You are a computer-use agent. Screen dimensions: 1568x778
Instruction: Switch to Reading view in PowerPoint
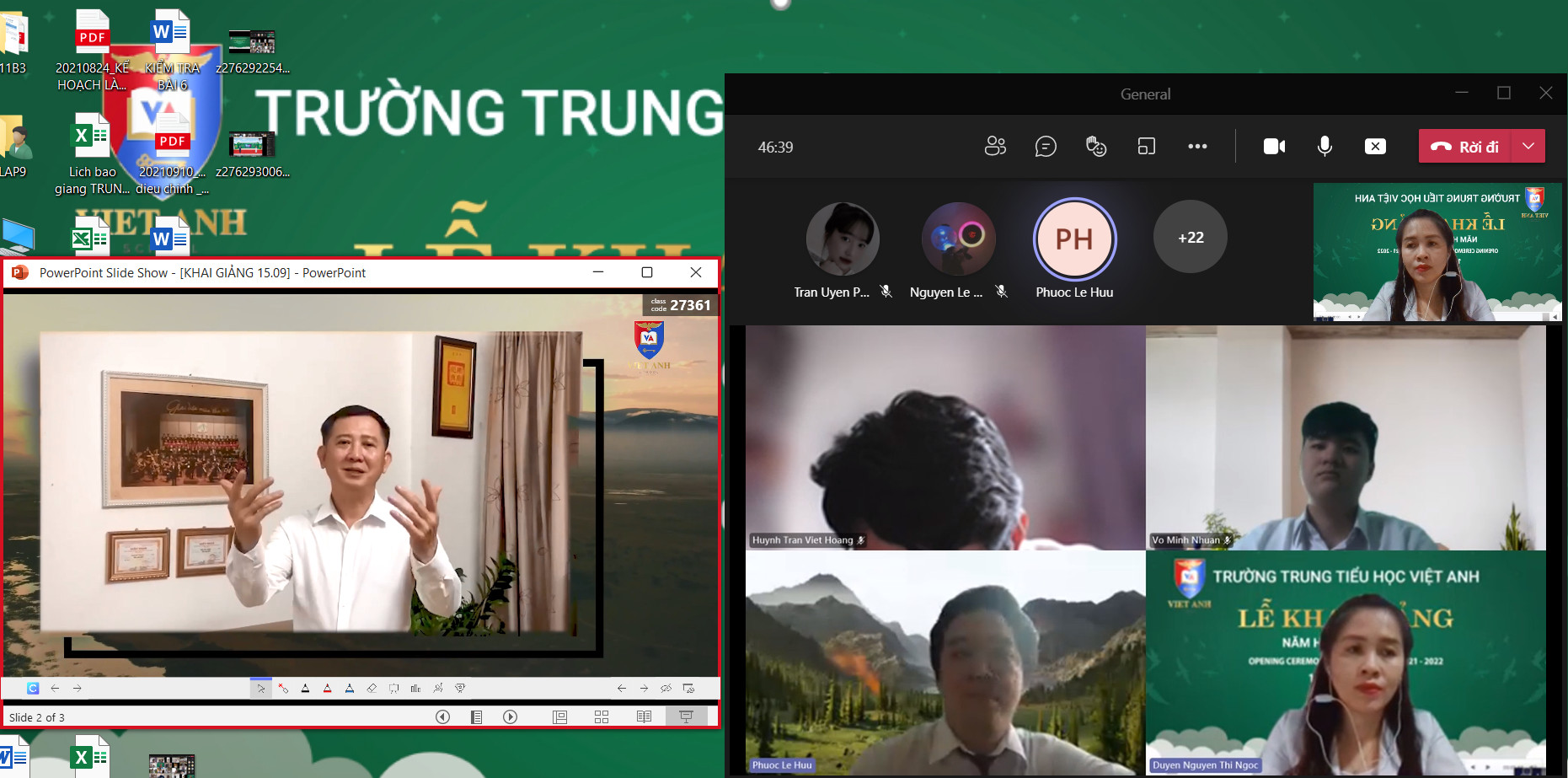click(644, 716)
